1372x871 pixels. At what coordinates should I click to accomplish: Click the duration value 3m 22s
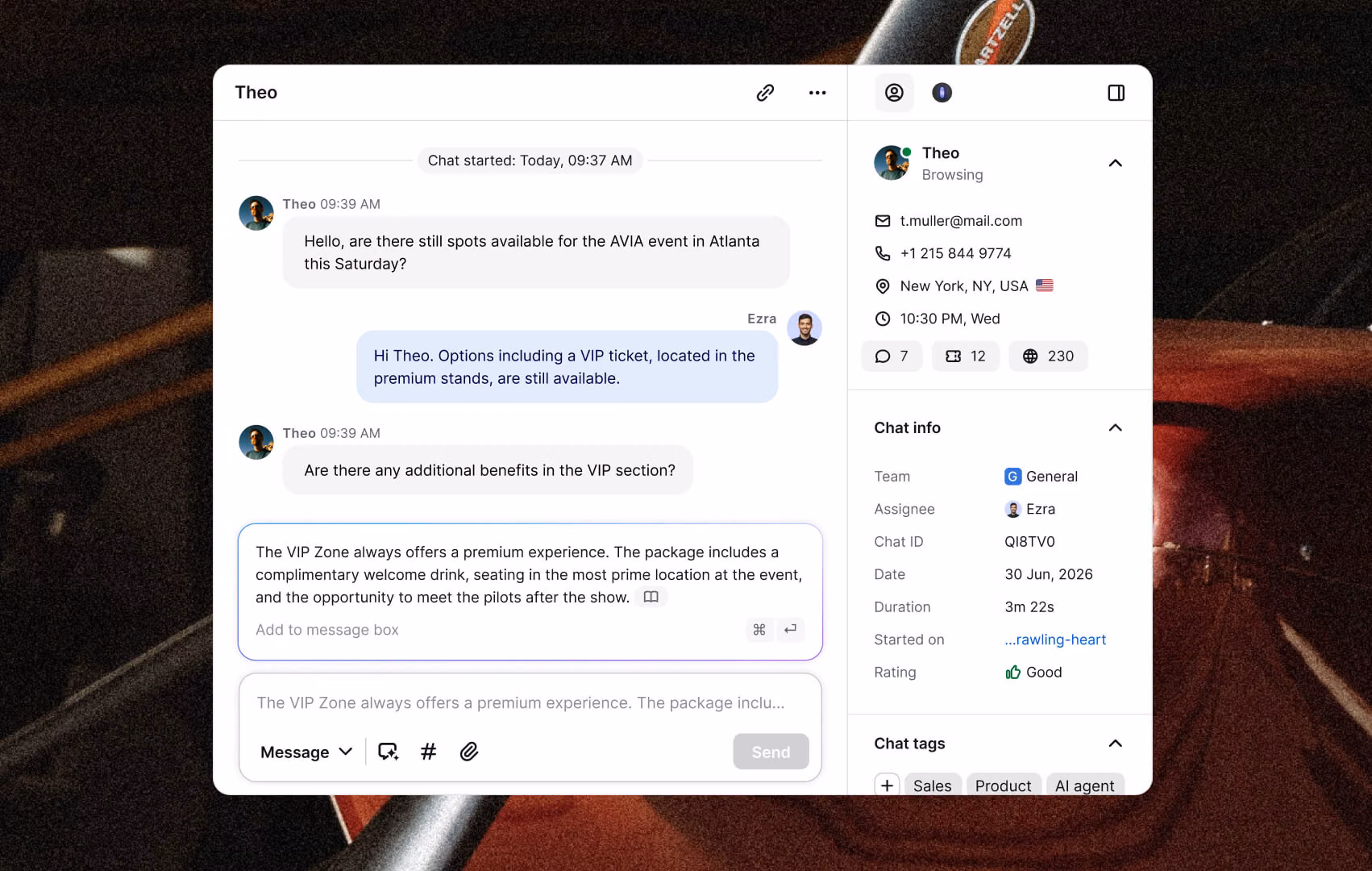(x=1029, y=607)
